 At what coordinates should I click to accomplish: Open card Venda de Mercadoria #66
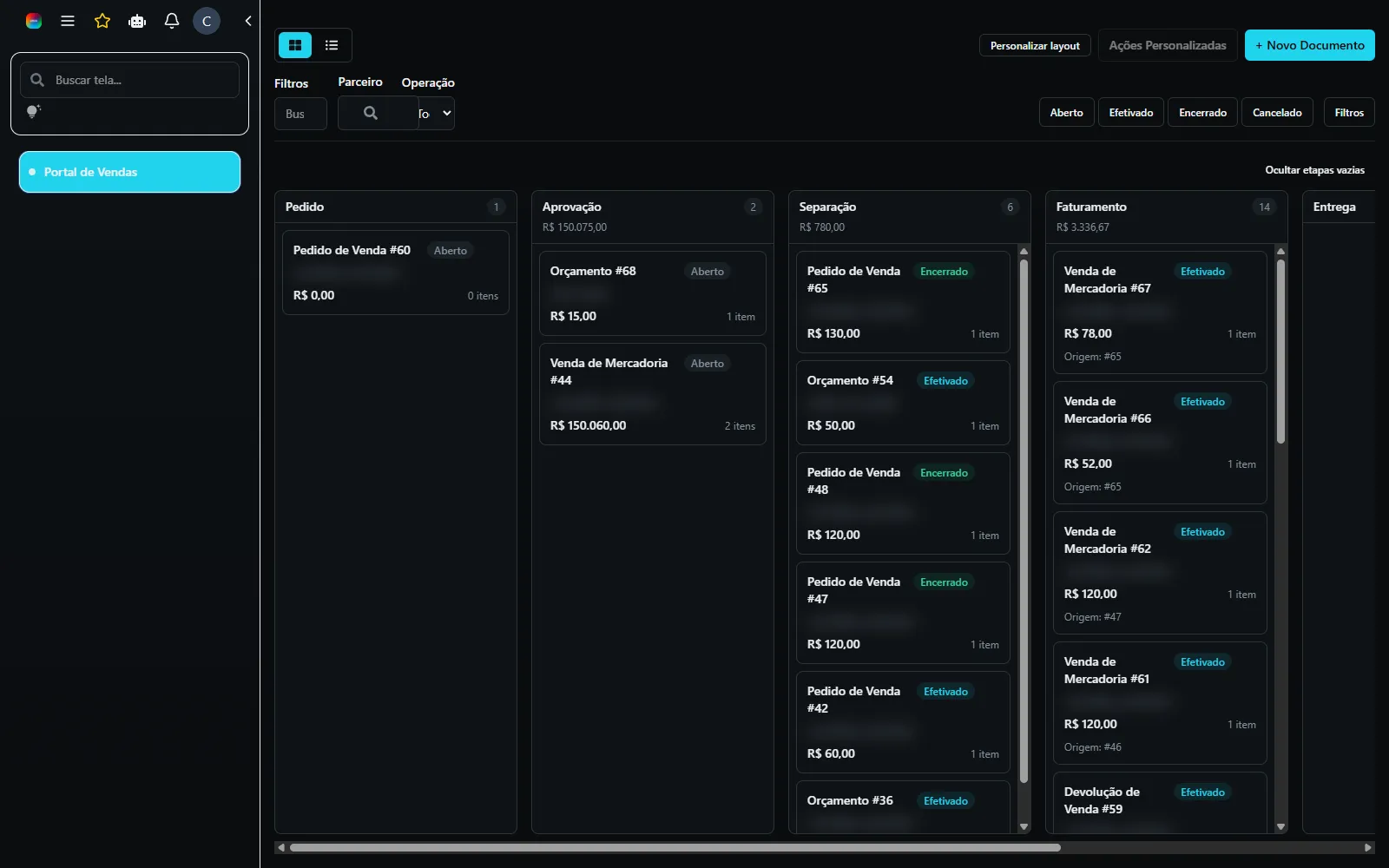point(1160,443)
